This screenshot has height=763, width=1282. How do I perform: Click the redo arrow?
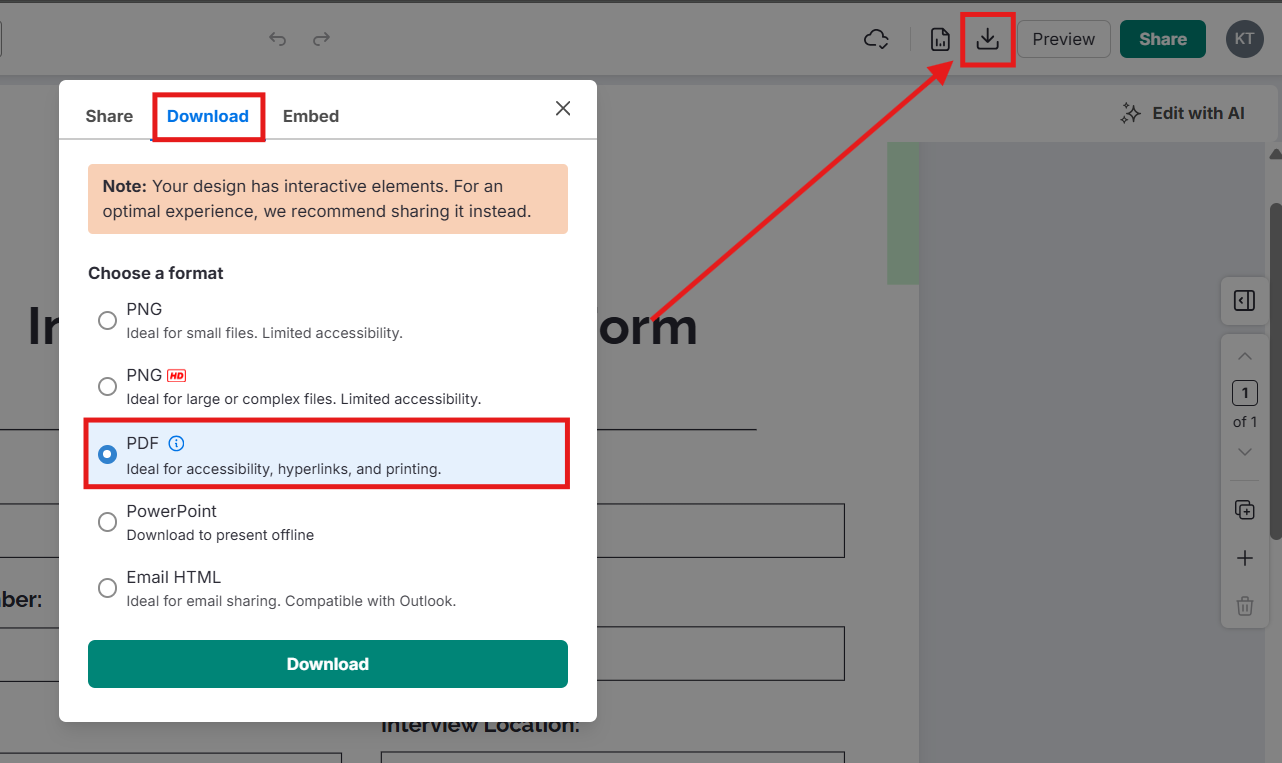tap(321, 39)
